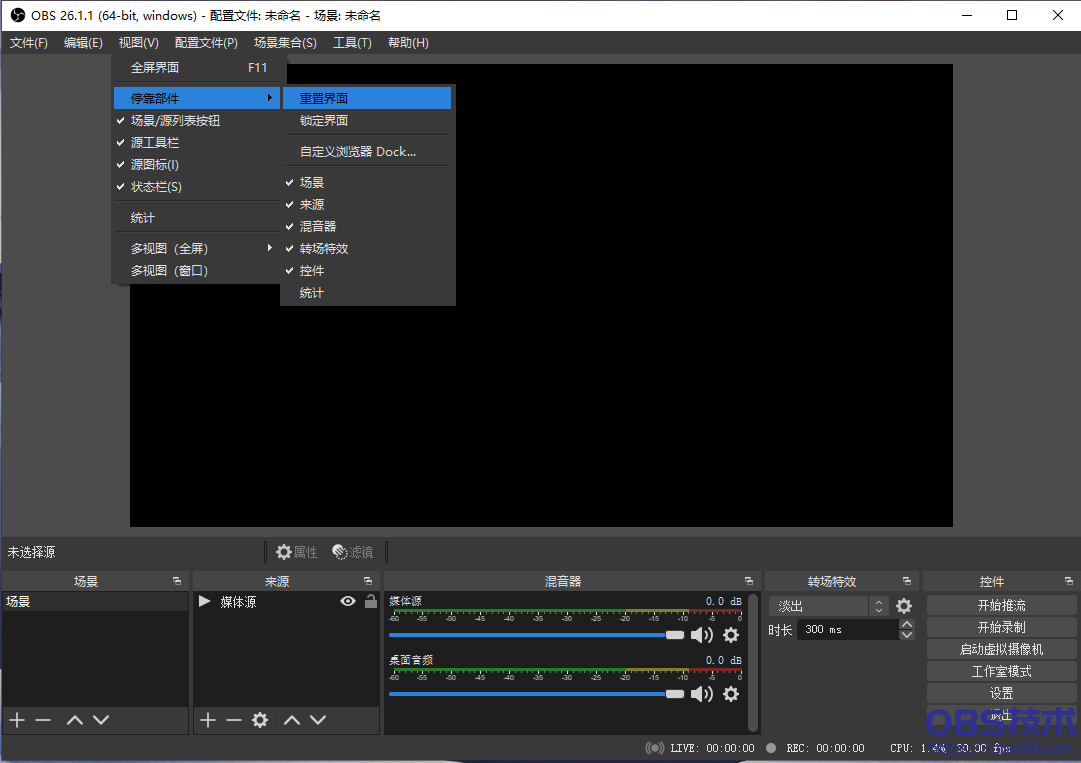The image size is (1081, 763).
Task: Choose 重置界面 in submenu
Action: 367,98
